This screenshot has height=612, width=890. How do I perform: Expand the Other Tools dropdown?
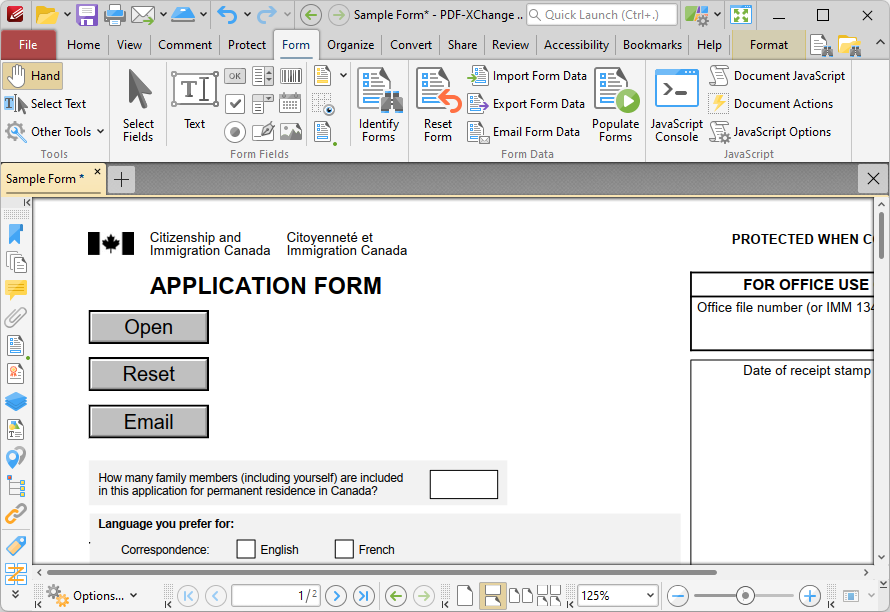point(100,132)
